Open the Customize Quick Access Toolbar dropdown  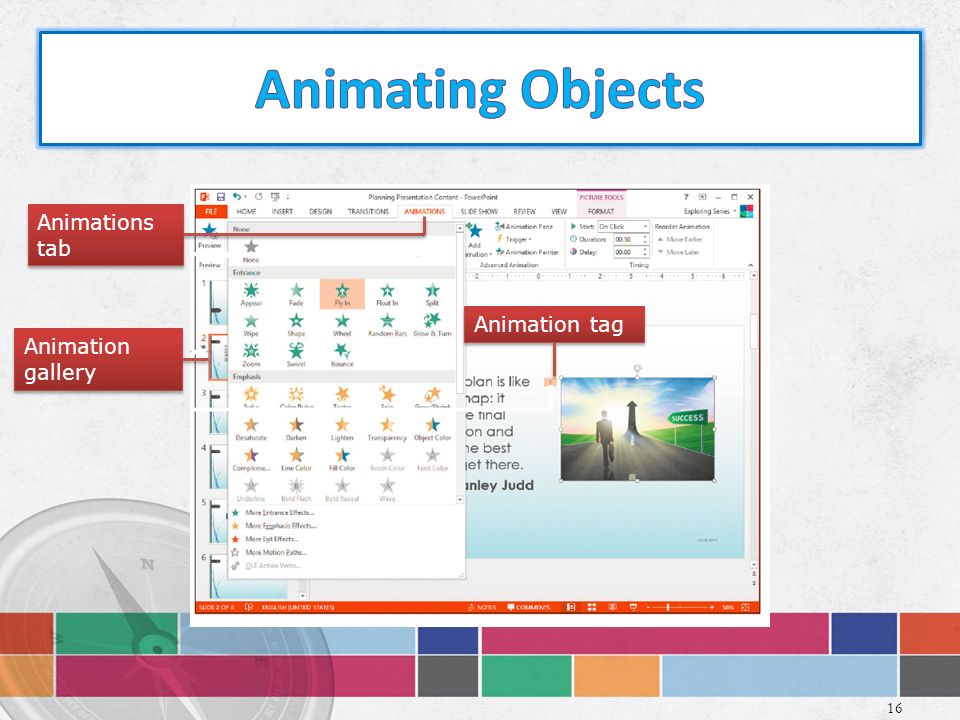[288, 197]
